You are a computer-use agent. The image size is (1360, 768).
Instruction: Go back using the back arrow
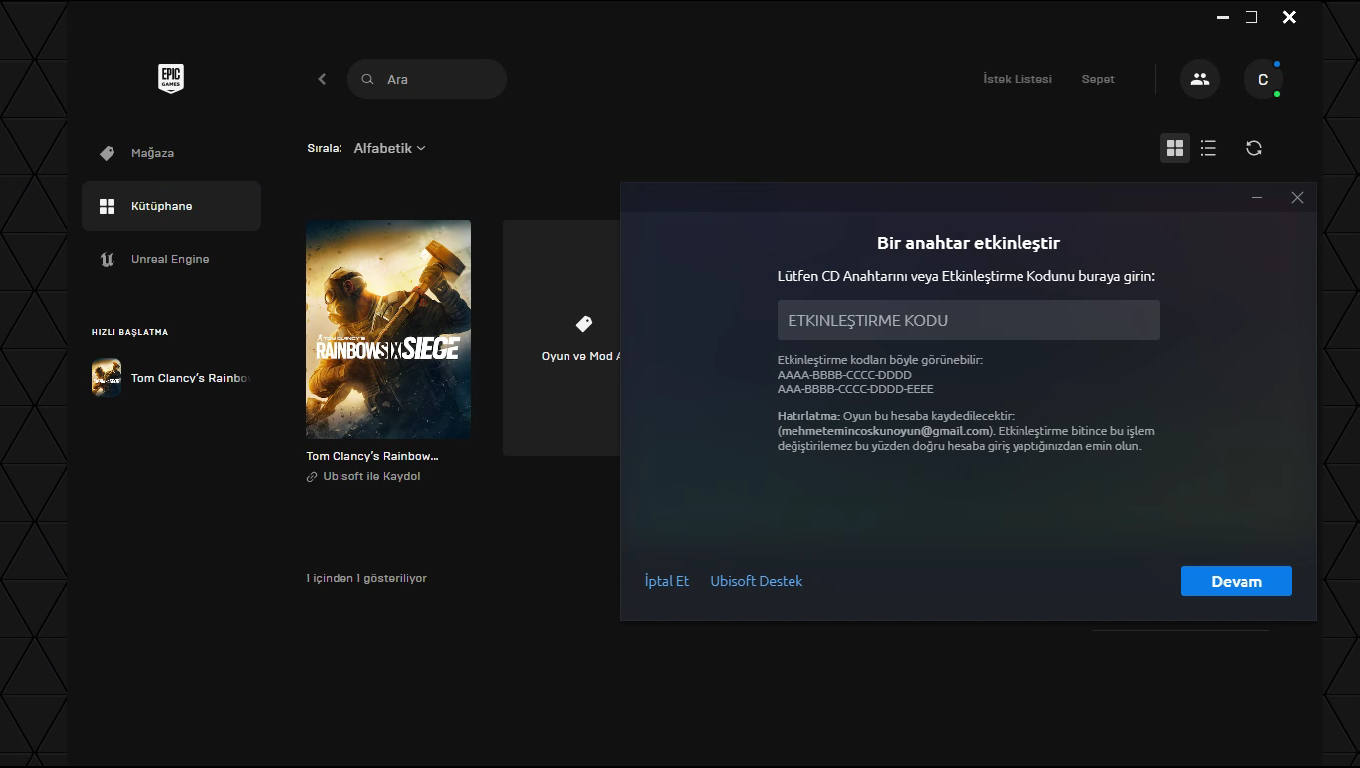click(322, 79)
